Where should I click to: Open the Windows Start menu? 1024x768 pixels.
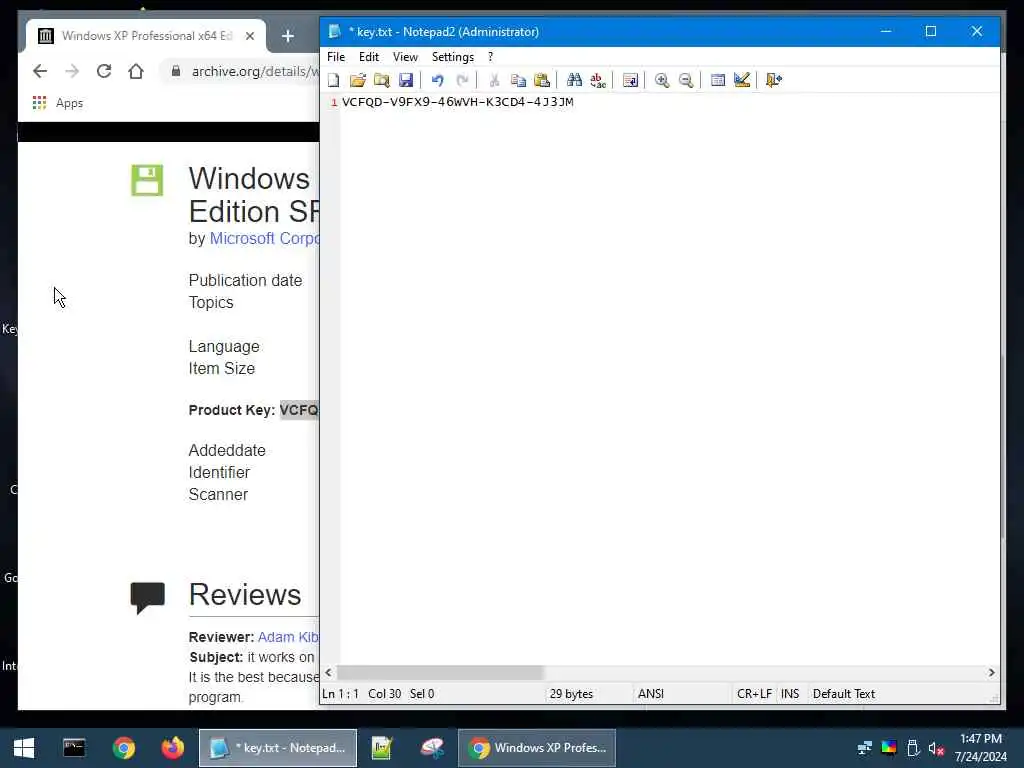tap(24, 748)
